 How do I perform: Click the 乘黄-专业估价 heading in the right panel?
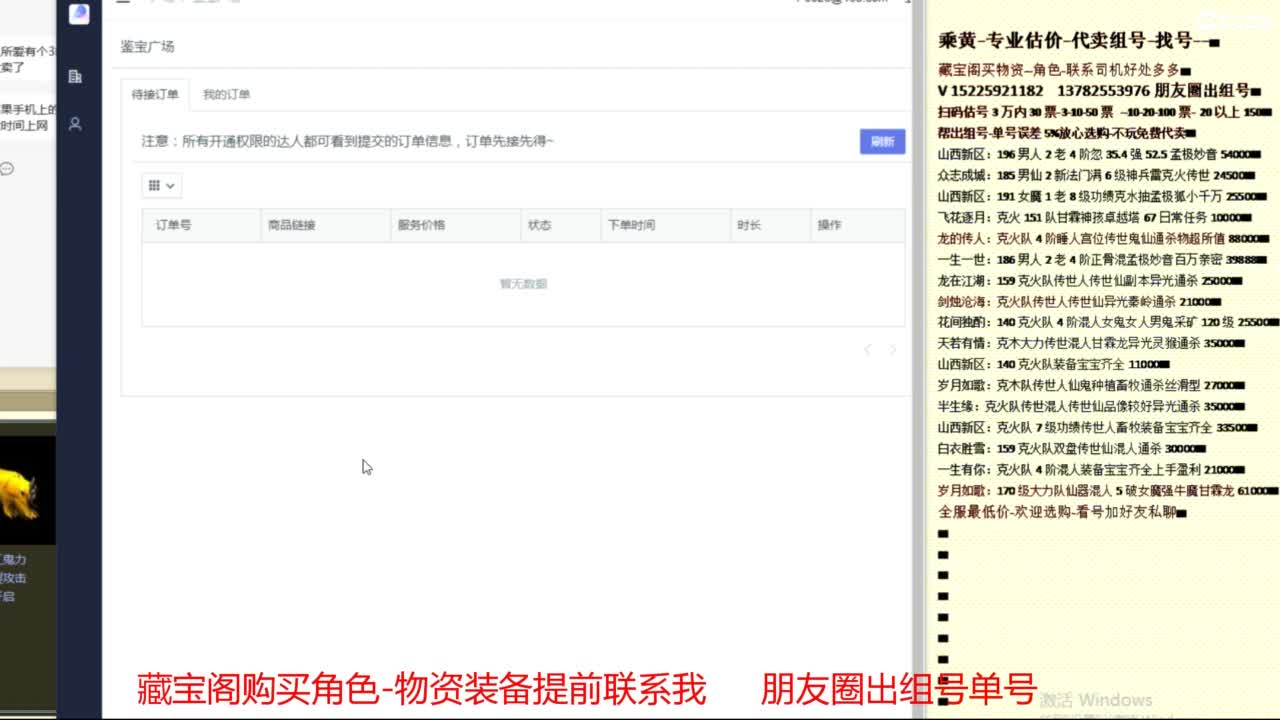coord(1078,42)
